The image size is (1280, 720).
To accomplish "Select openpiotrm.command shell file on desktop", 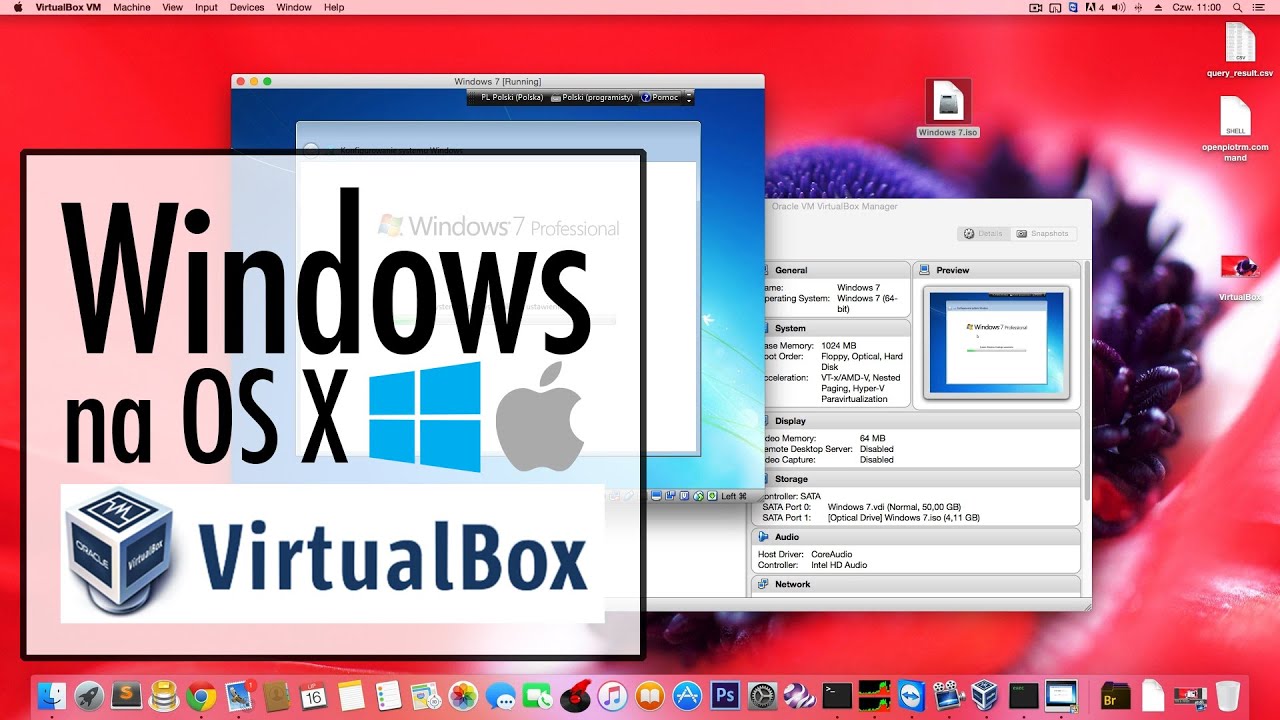I will [1235, 129].
